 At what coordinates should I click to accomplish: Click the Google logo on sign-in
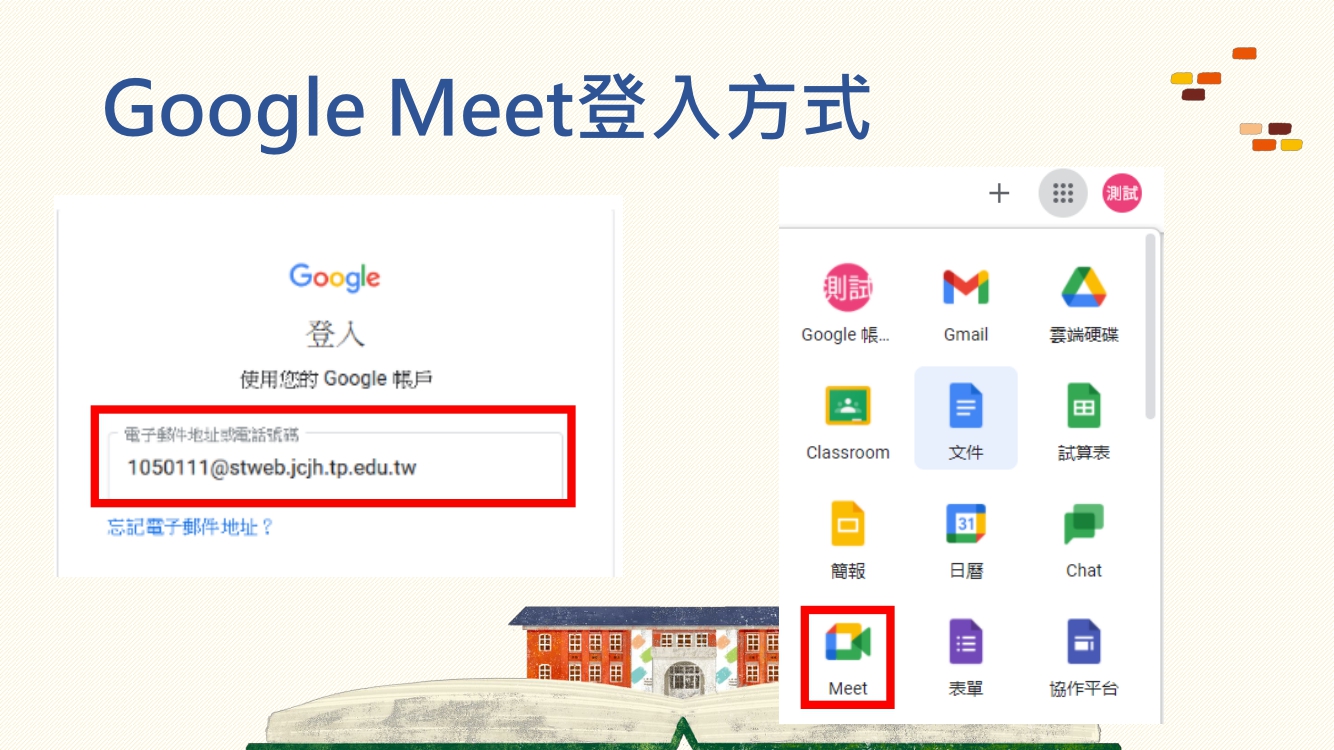point(334,277)
